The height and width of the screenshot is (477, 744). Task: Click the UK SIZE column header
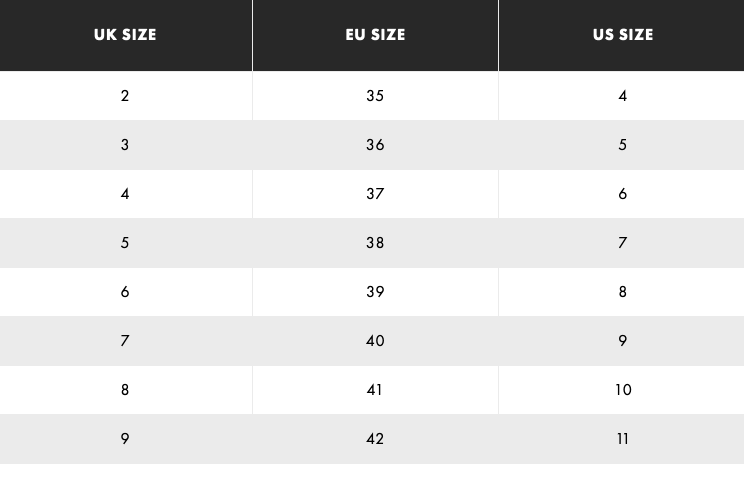point(125,35)
